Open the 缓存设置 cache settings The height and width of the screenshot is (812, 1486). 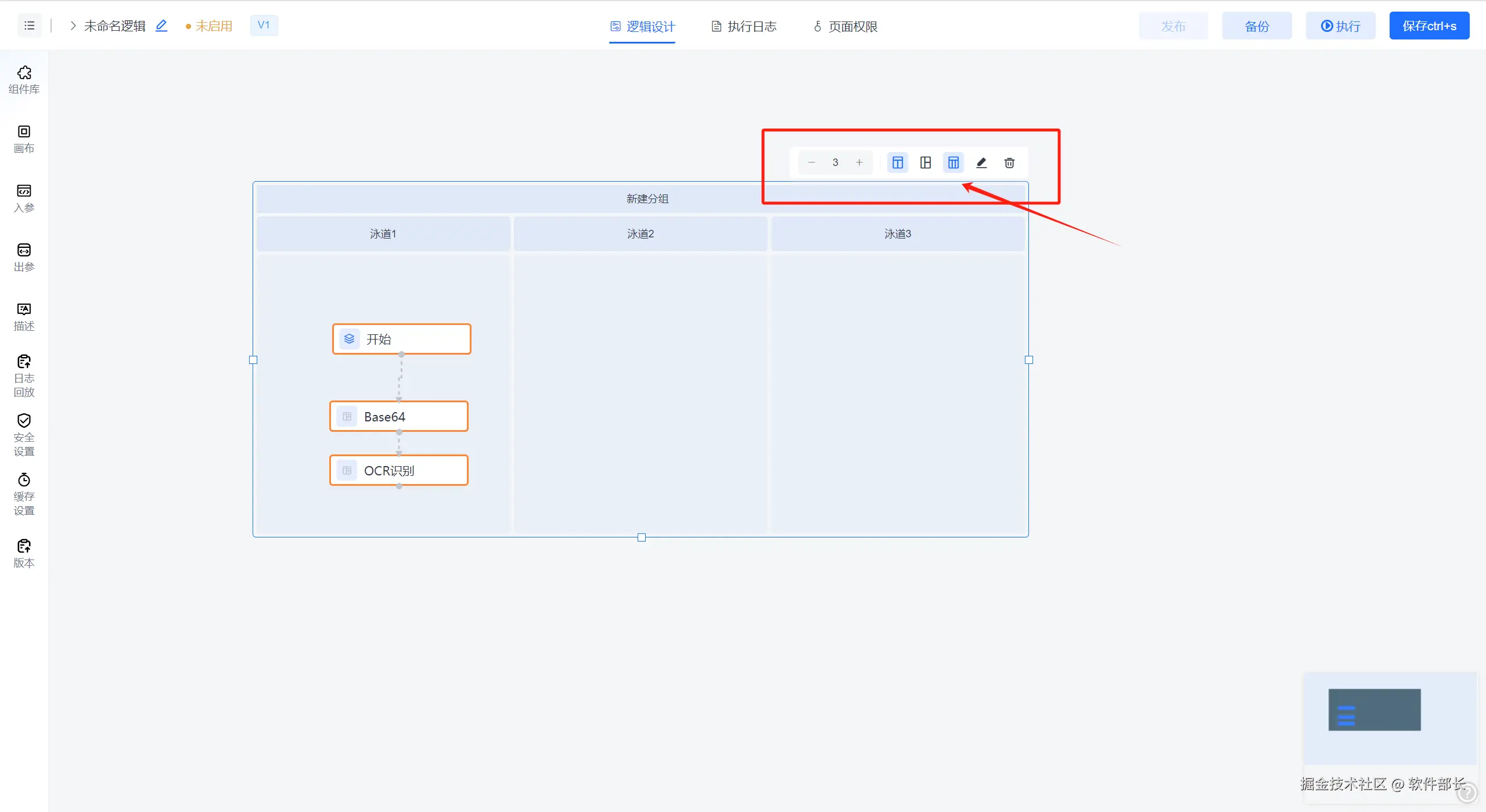click(24, 494)
